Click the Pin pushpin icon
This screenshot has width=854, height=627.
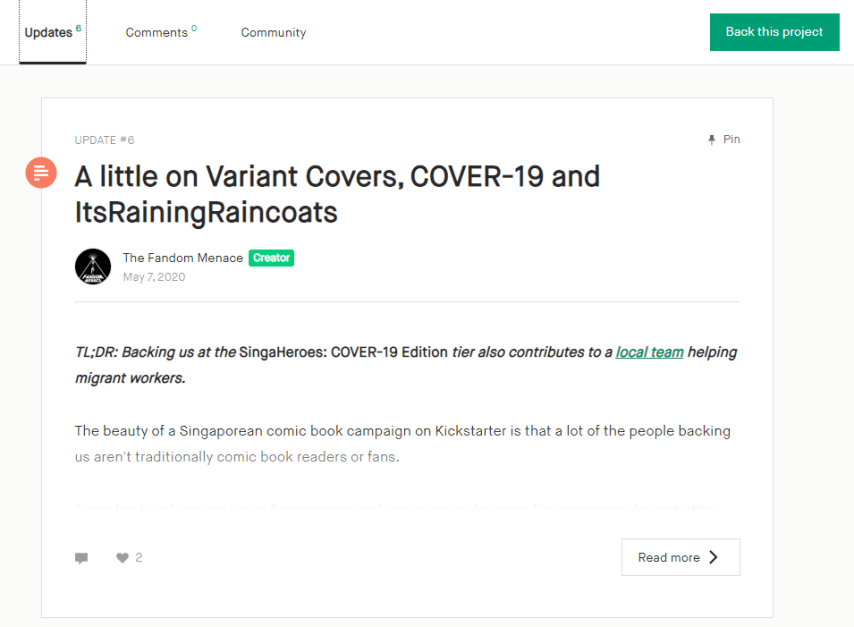[x=712, y=140]
